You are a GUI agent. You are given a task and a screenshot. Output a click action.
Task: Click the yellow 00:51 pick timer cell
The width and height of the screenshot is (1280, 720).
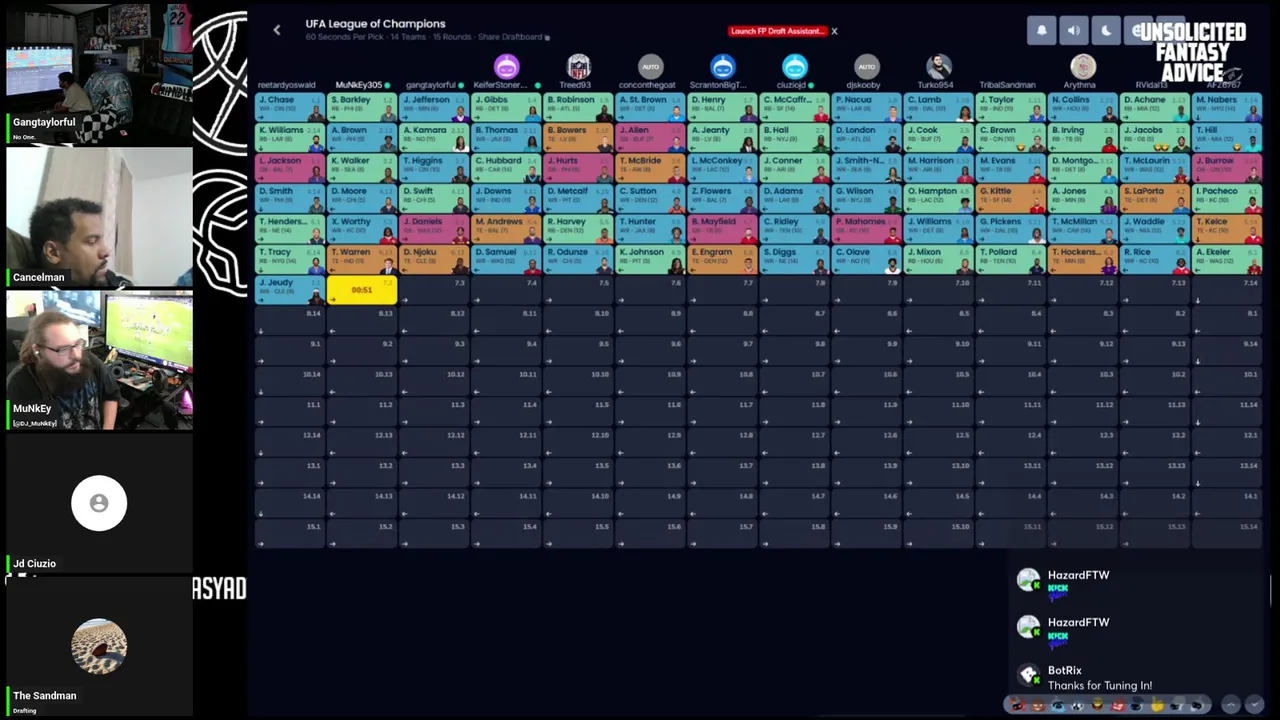point(362,290)
